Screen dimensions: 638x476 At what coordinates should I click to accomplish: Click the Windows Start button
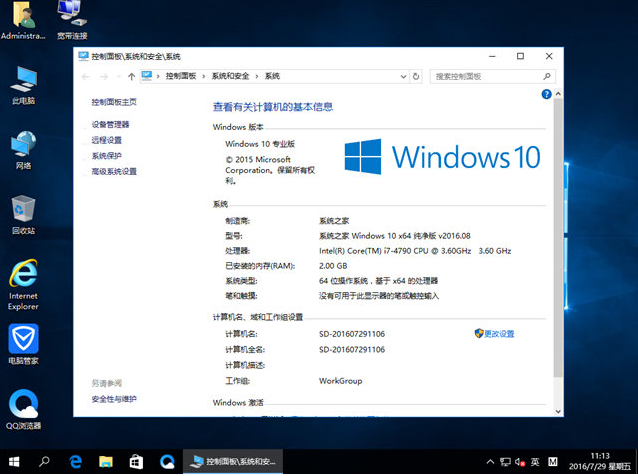pos(14,462)
